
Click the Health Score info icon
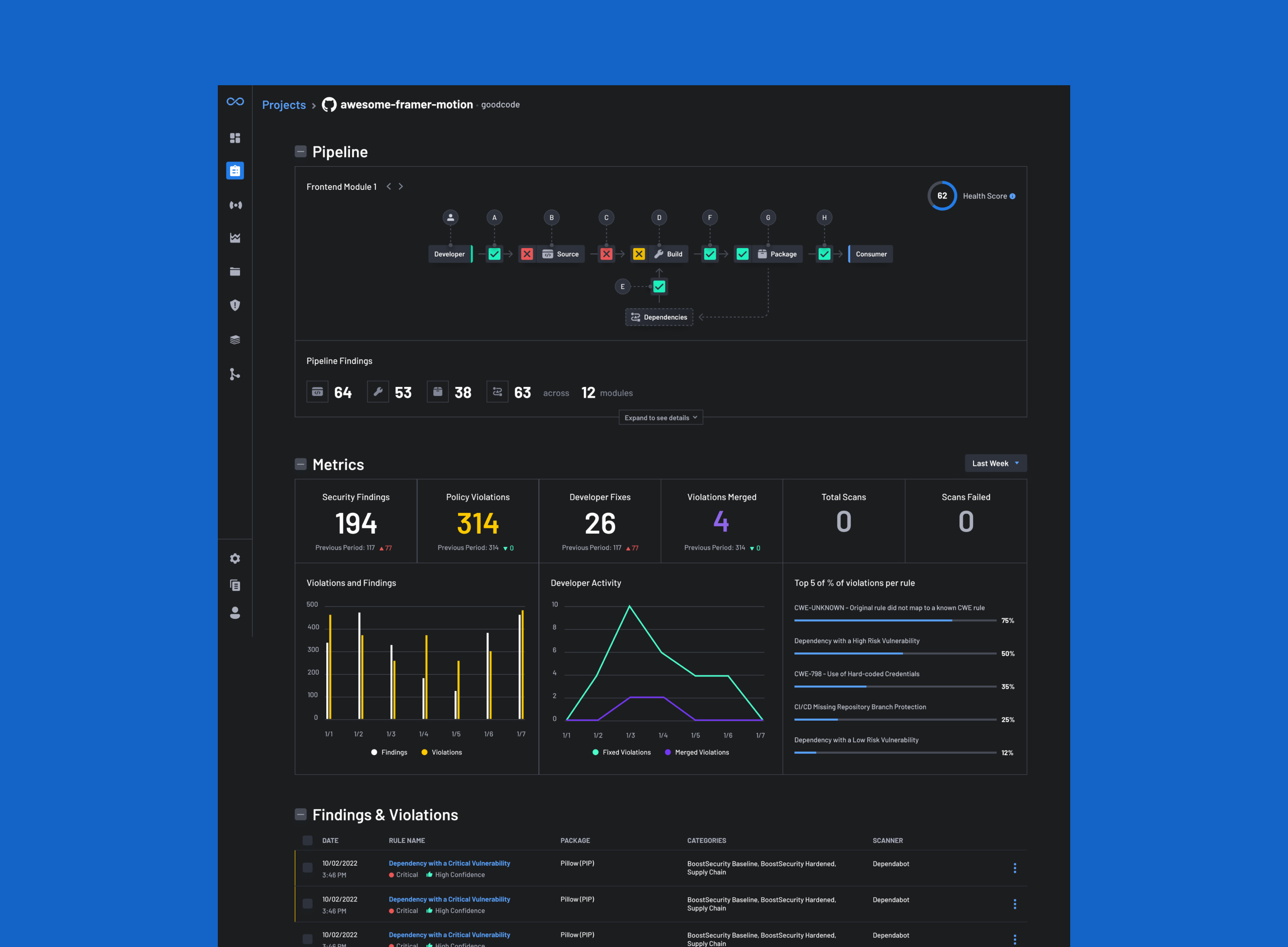(1012, 196)
